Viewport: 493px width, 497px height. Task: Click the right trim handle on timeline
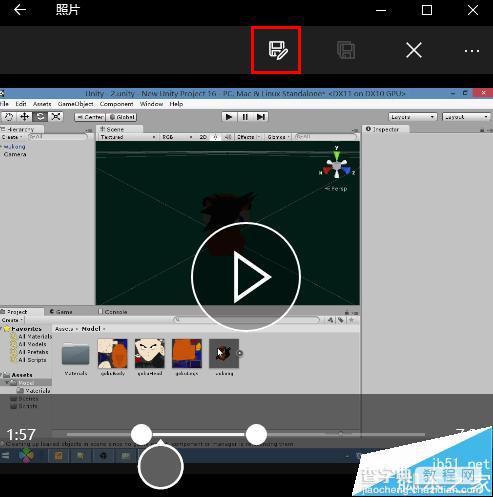click(x=256, y=434)
